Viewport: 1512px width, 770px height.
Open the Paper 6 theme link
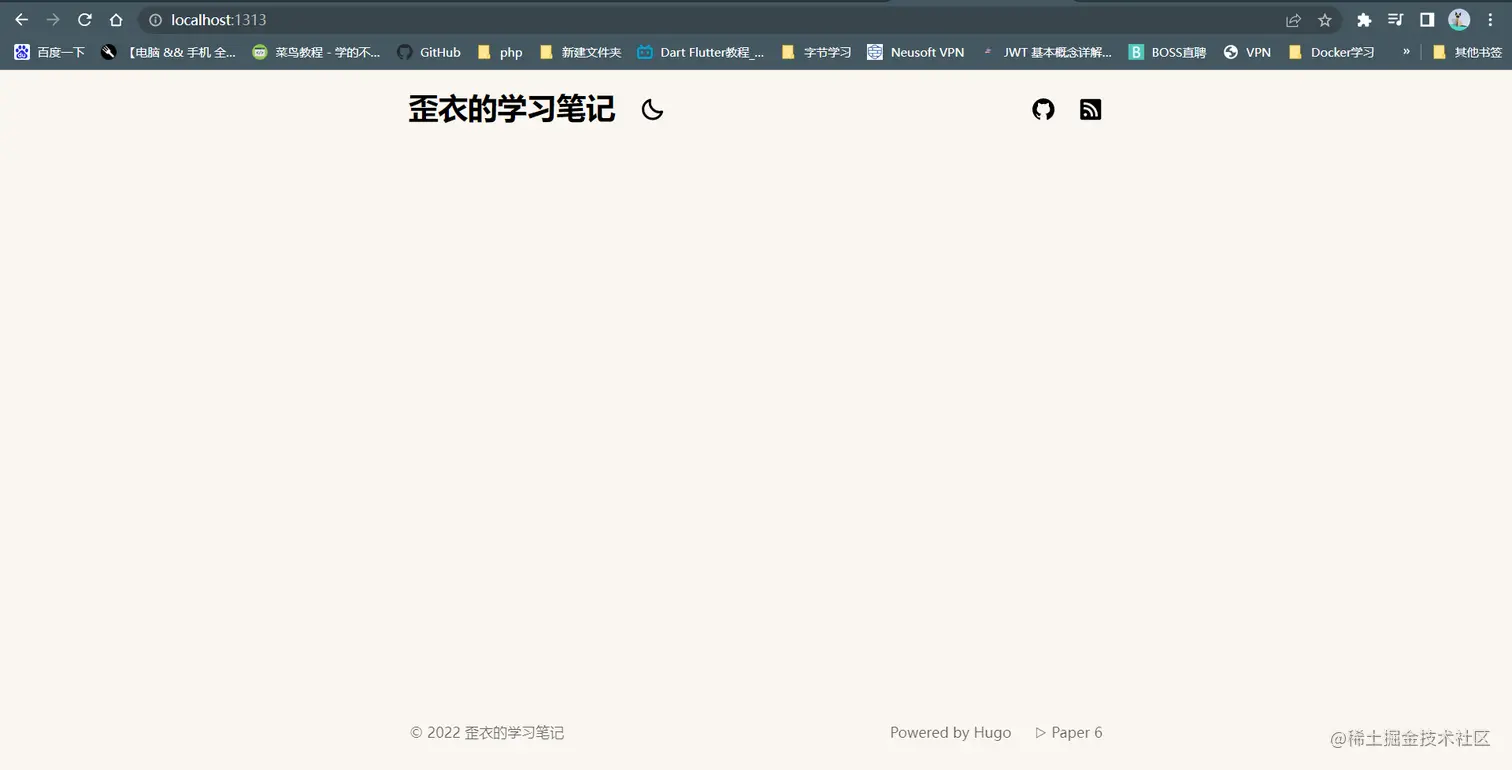(1075, 732)
